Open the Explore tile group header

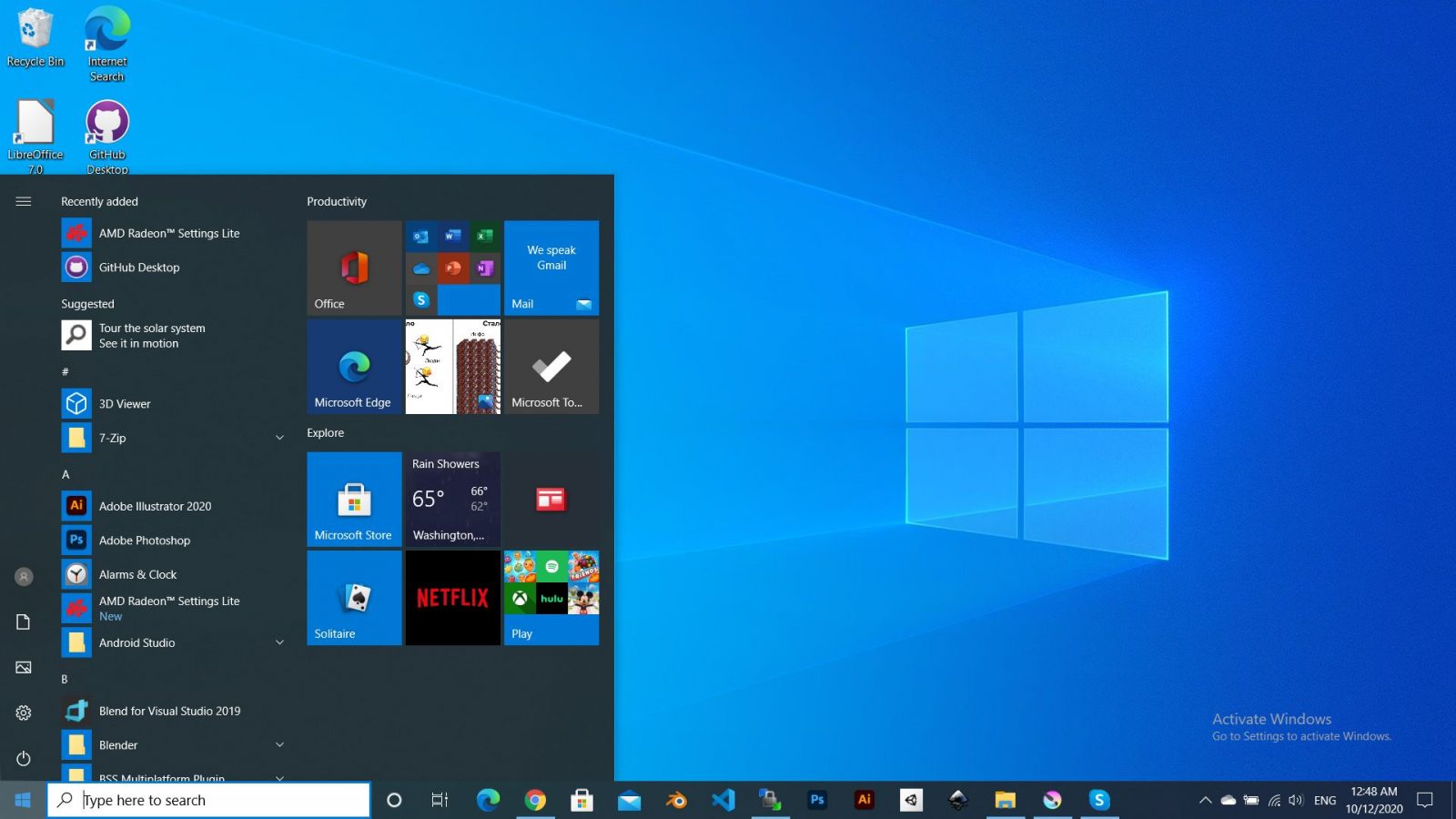click(326, 432)
